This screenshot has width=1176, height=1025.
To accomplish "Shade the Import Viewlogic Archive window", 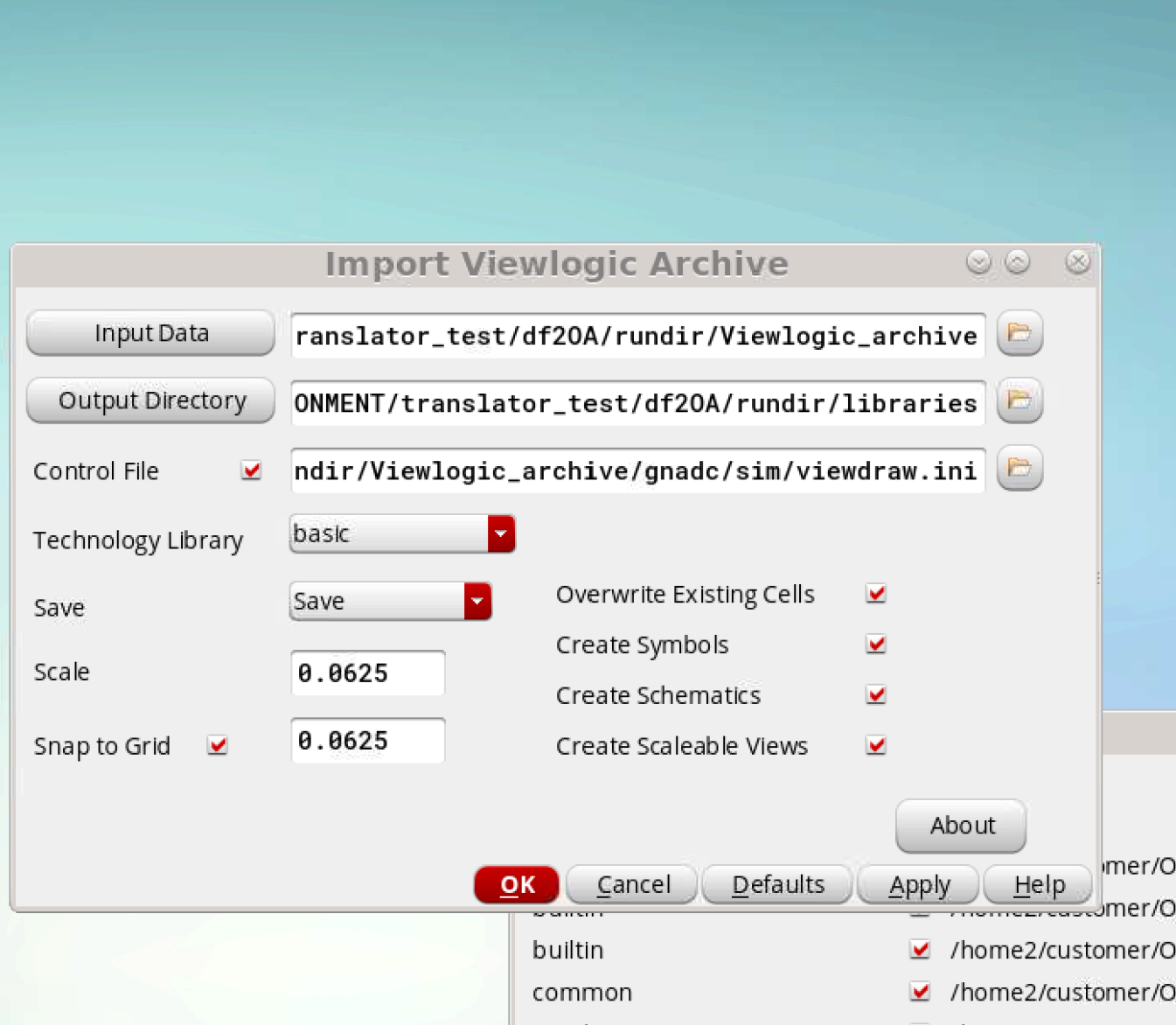I will coord(978,261).
